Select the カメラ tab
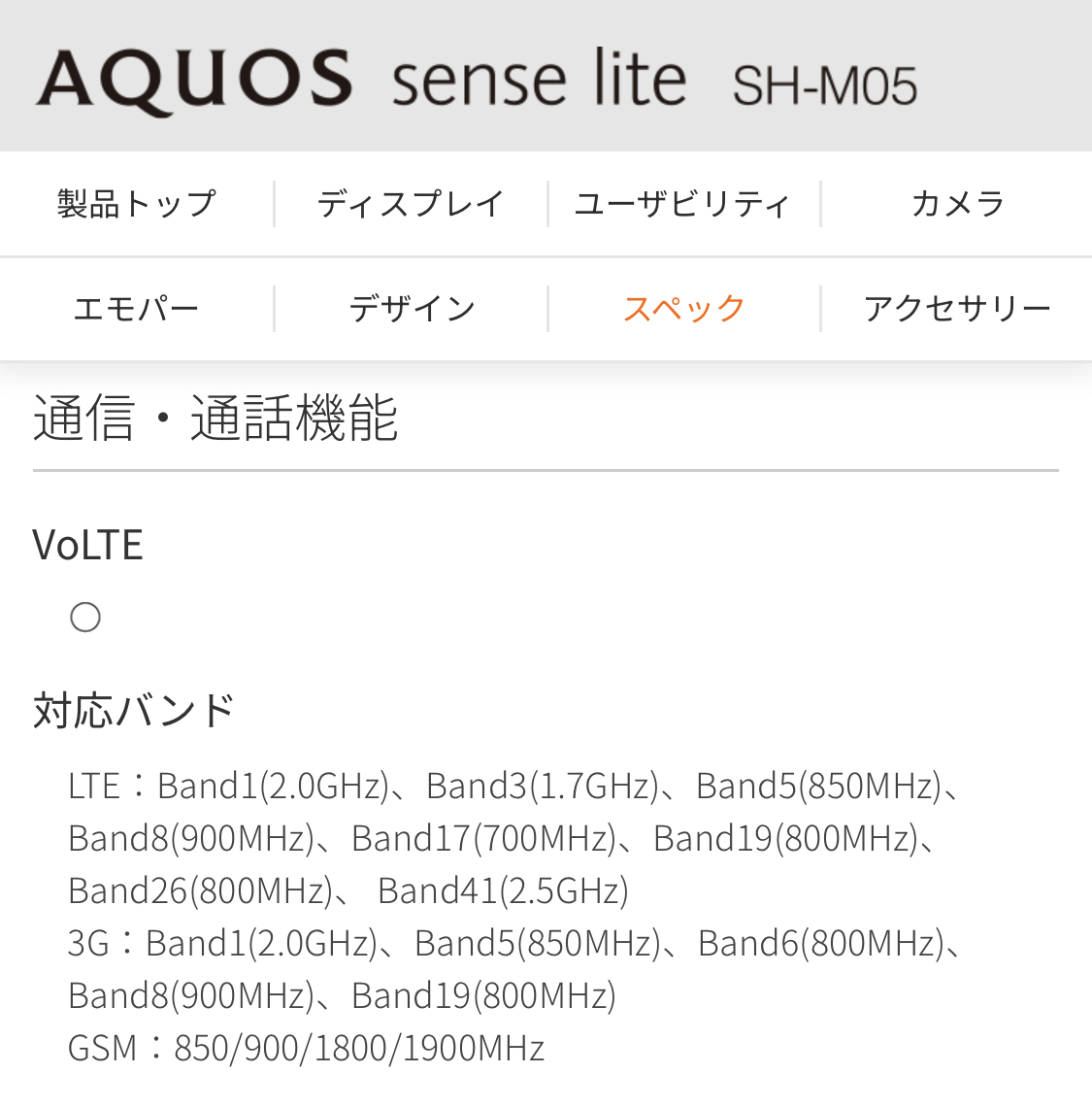The width and height of the screenshot is (1092, 1107). tap(957, 204)
